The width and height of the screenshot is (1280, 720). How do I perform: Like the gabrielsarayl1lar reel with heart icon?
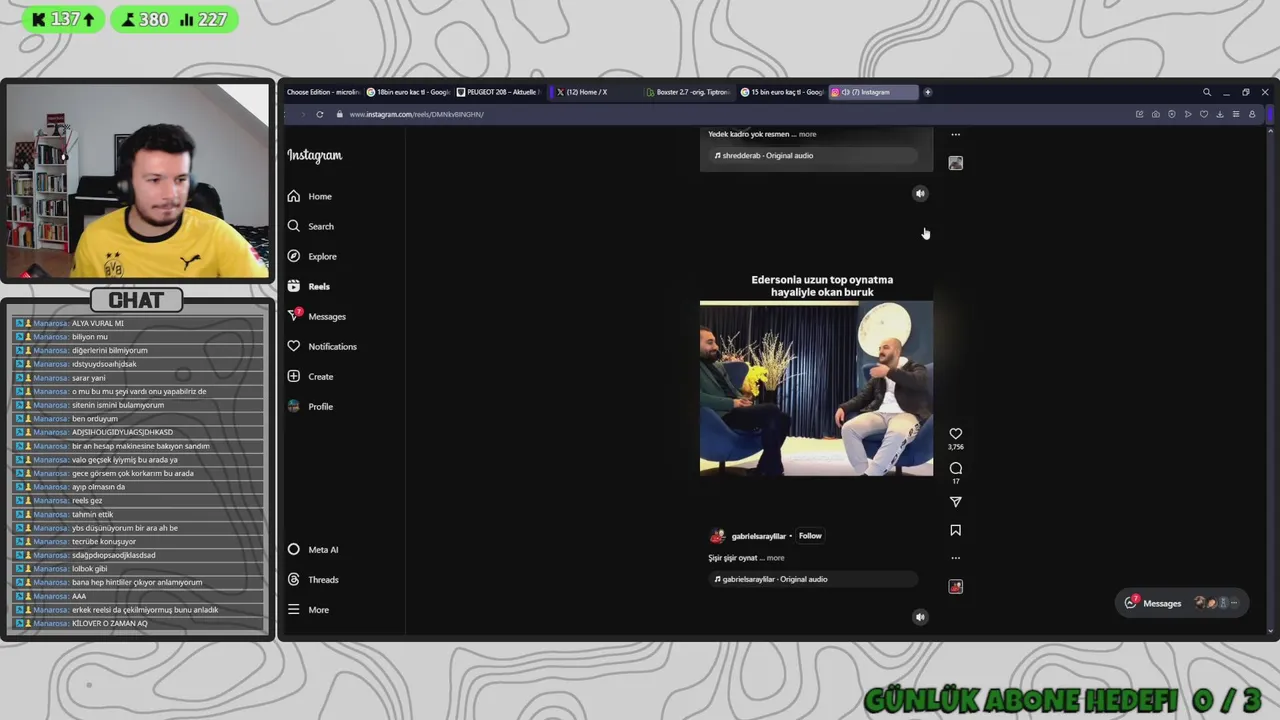coord(955,434)
